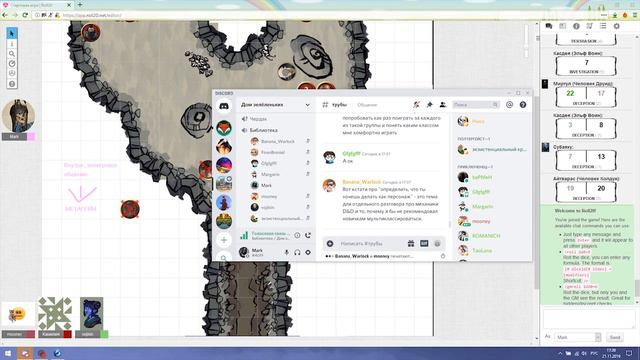Click the Roll20 Send button
This screenshot has height=360, width=640.
[x=615, y=337]
